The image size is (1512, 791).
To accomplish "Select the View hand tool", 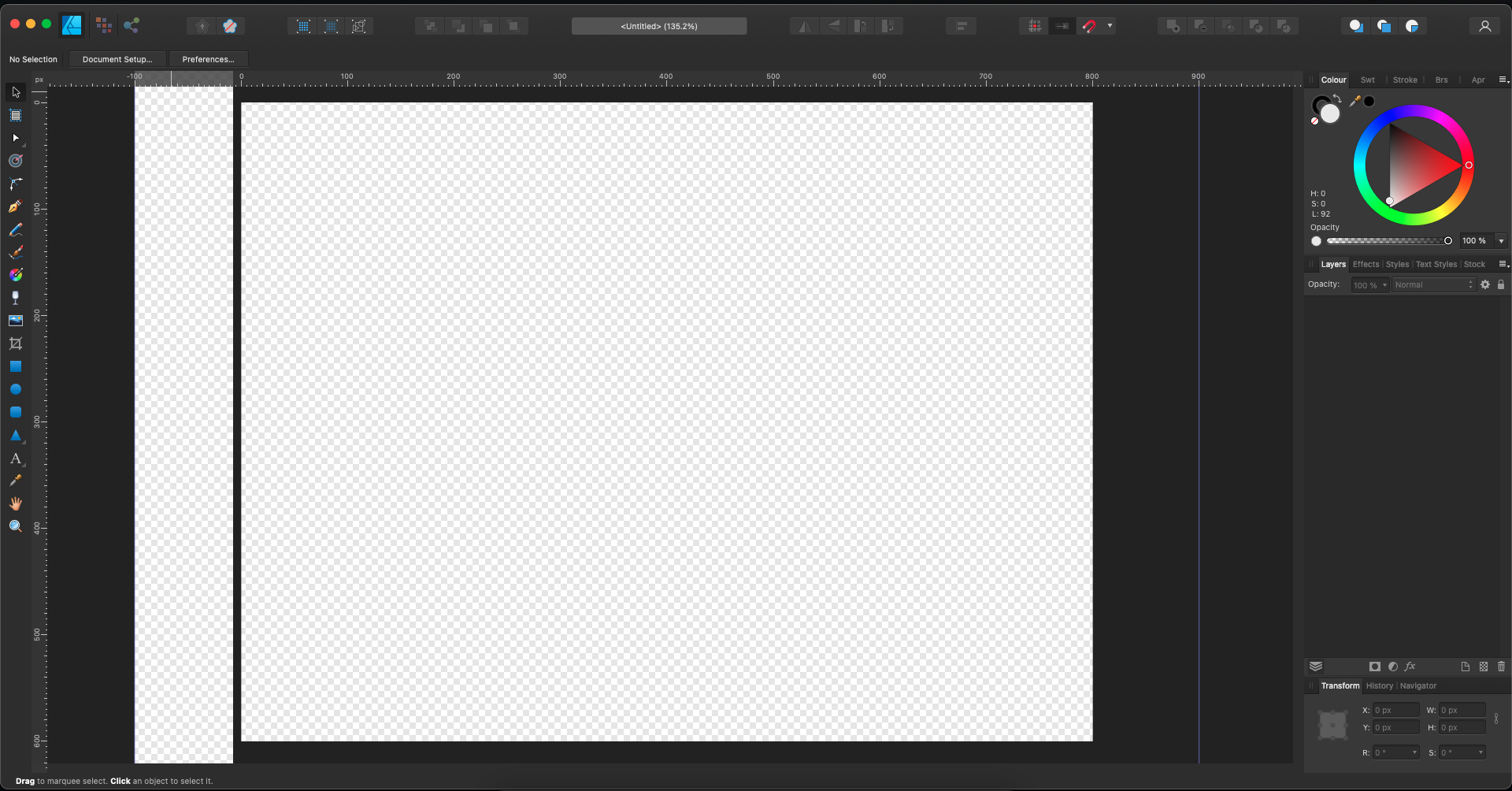I will [x=16, y=503].
